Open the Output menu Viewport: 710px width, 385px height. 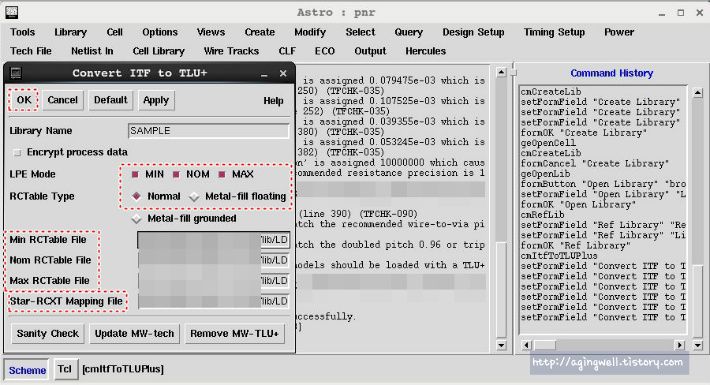[x=370, y=51]
